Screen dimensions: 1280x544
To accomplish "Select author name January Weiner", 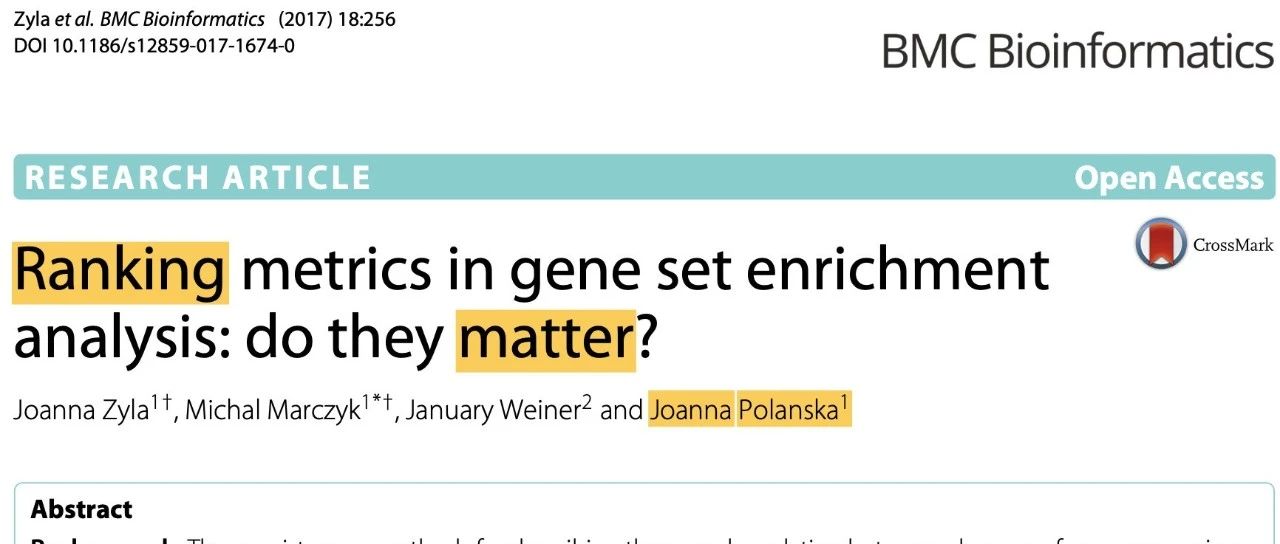I will [x=488, y=411].
